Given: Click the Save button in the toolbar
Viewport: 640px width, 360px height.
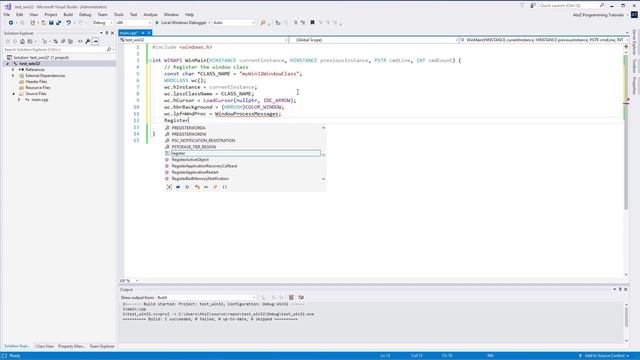Looking at the screenshot, I should (51, 23).
